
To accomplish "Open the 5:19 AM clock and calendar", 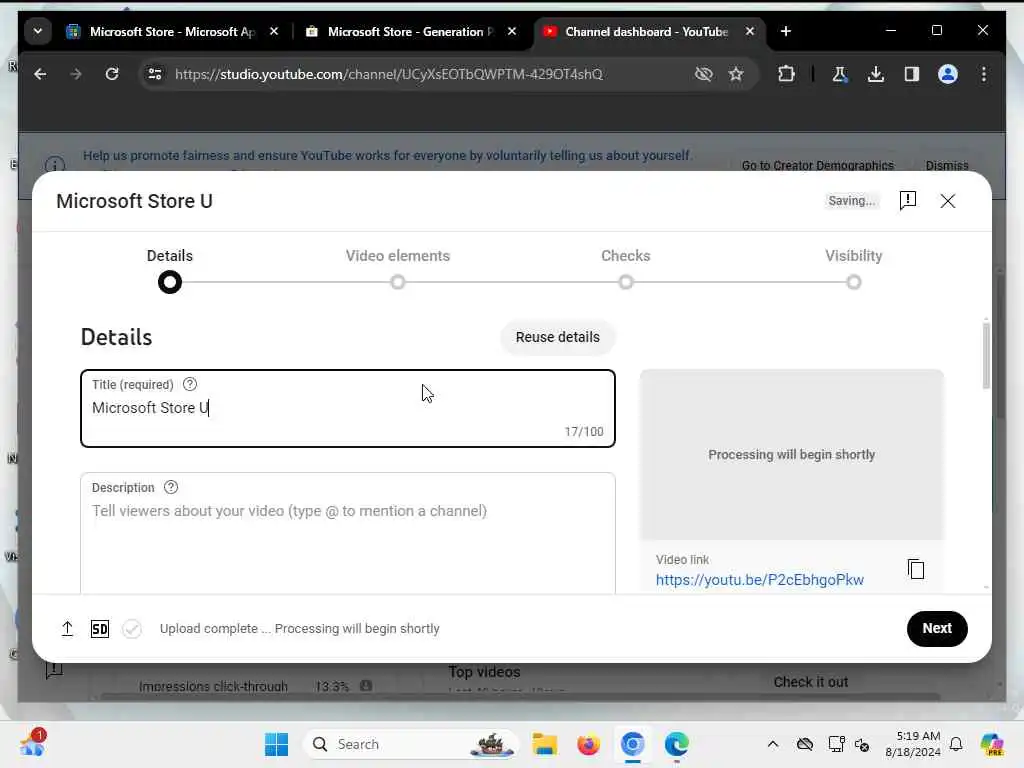I will pos(913,744).
